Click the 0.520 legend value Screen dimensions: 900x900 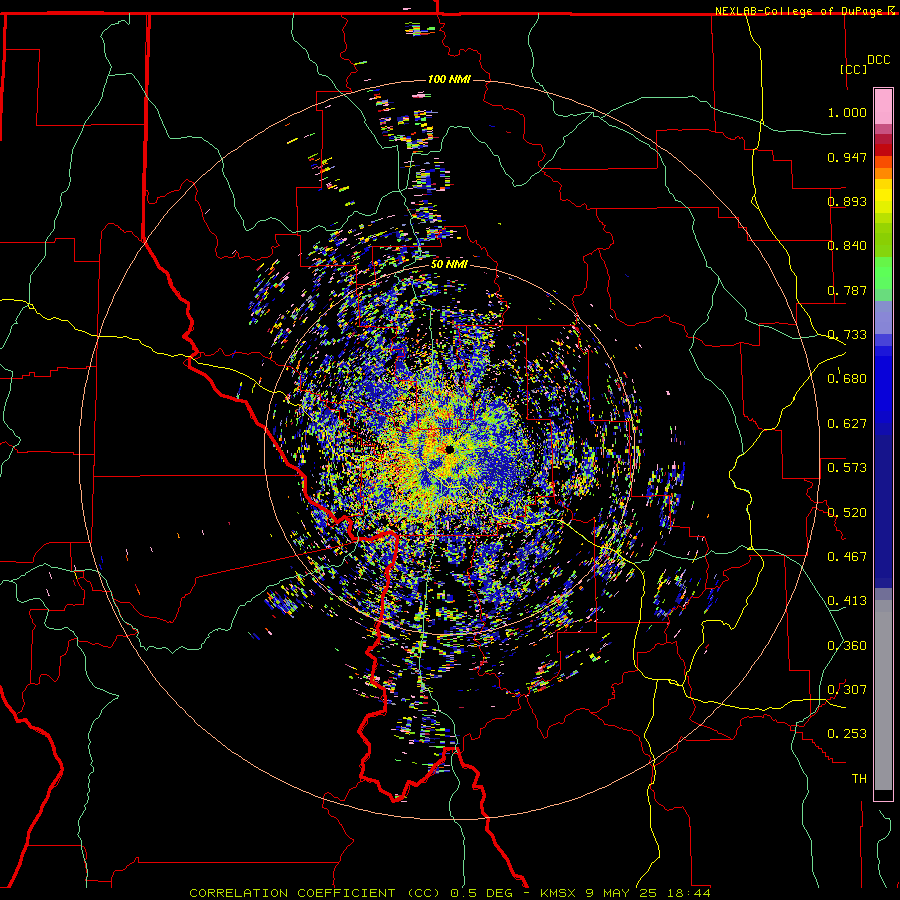(847, 513)
